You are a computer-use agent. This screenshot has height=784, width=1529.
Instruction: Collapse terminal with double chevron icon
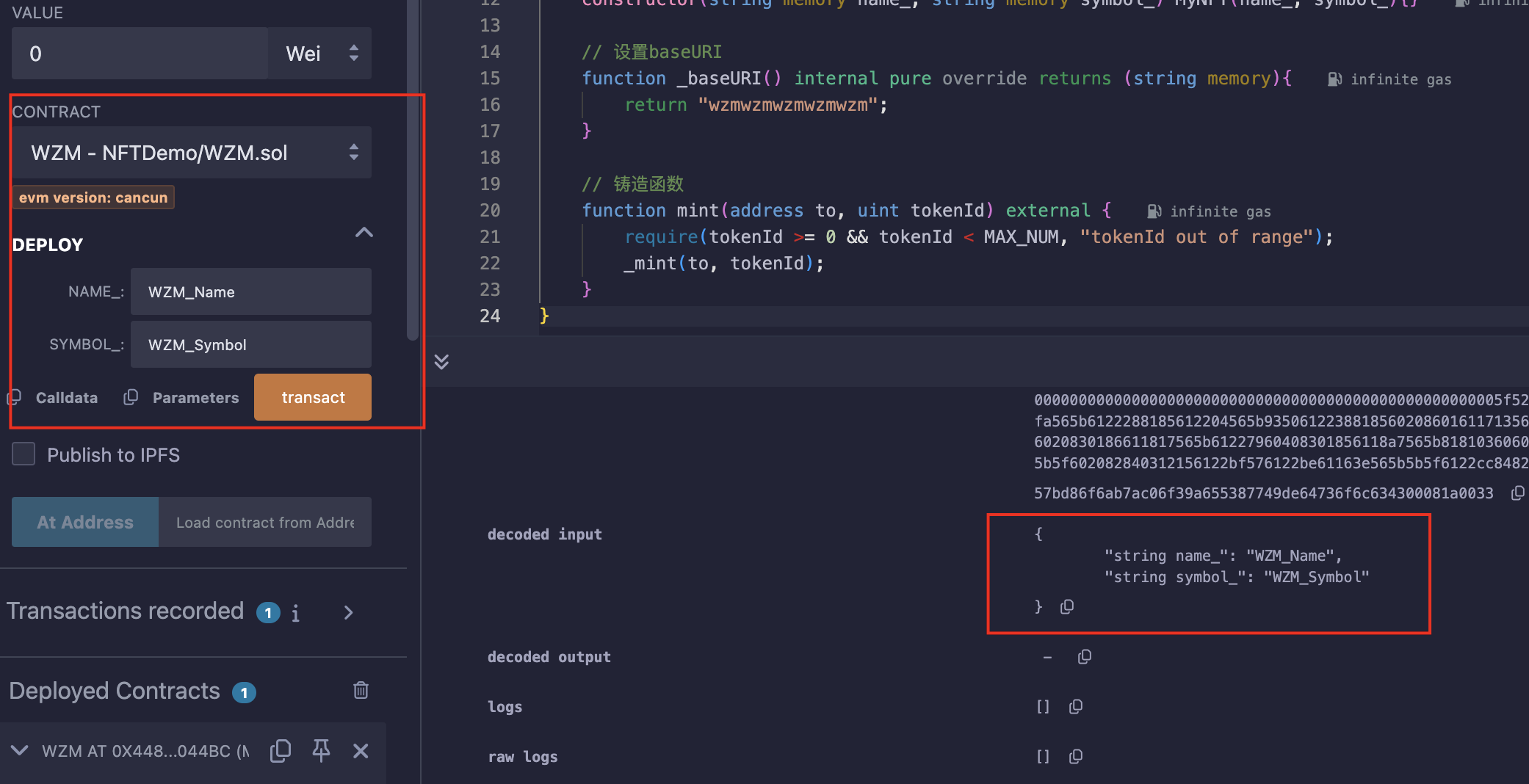click(x=441, y=361)
